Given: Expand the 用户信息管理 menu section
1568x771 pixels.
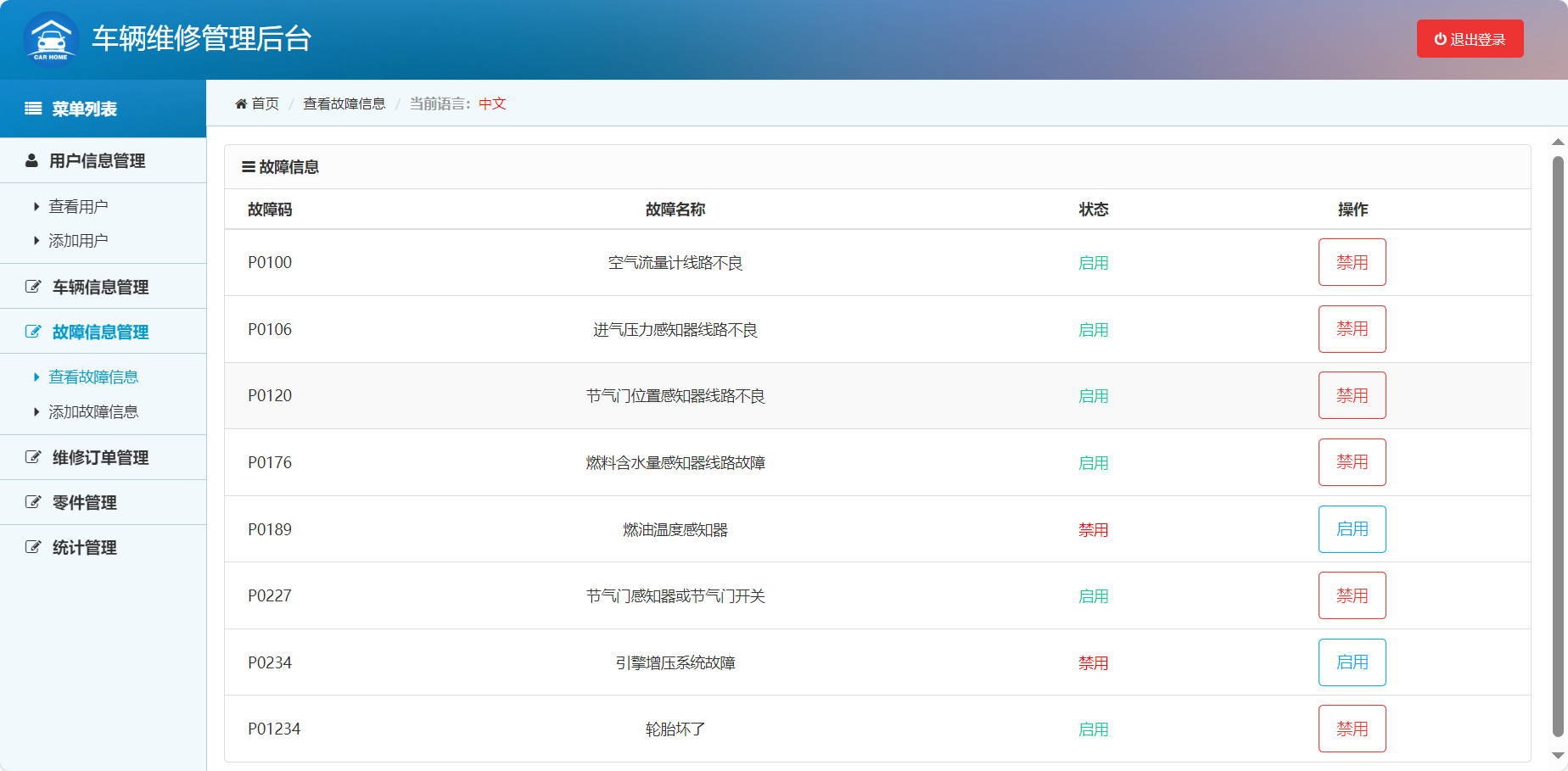Looking at the screenshot, I should (103, 160).
